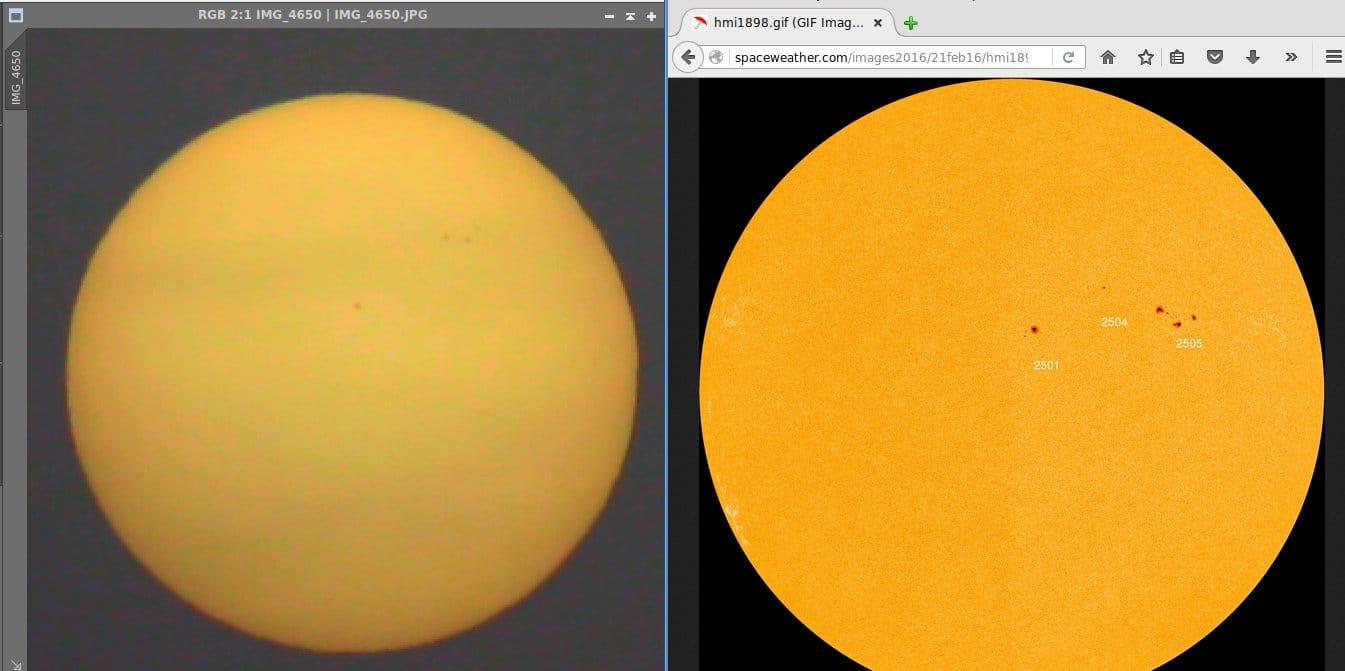
Task: Show bookmarks list icon in toolbar
Action: (1177, 57)
